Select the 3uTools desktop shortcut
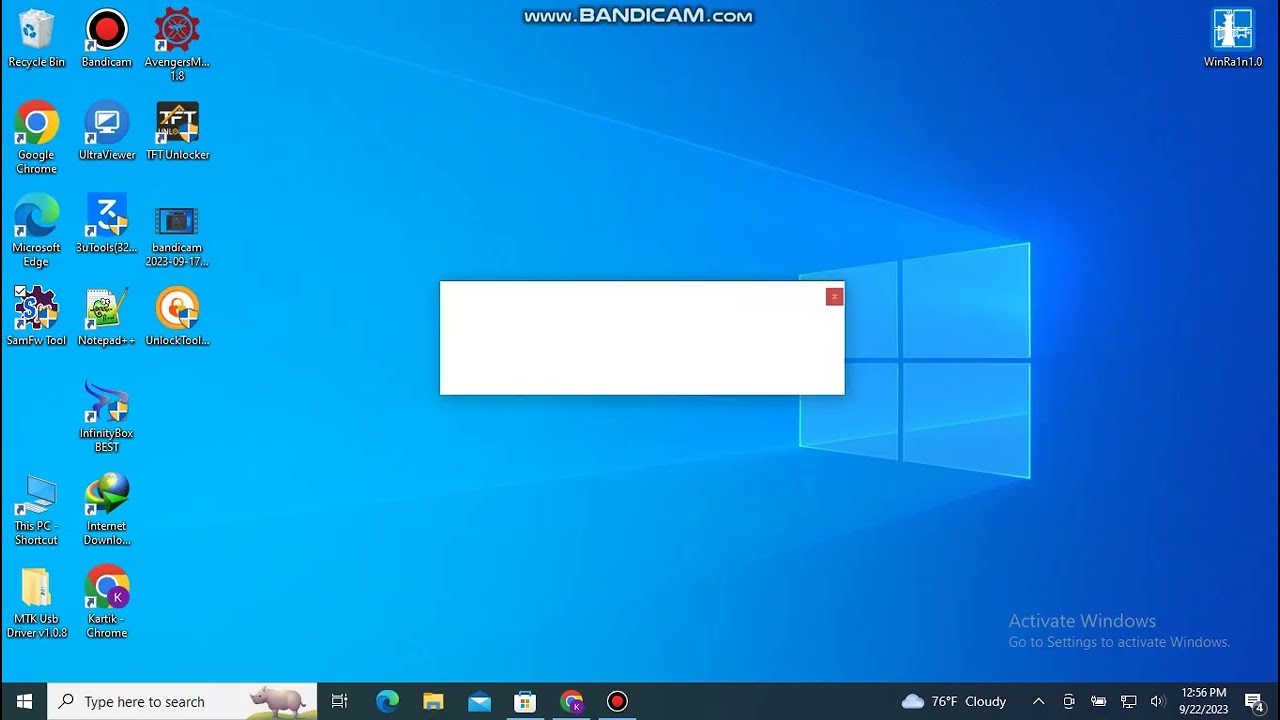The image size is (1280, 720). click(106, 224)
